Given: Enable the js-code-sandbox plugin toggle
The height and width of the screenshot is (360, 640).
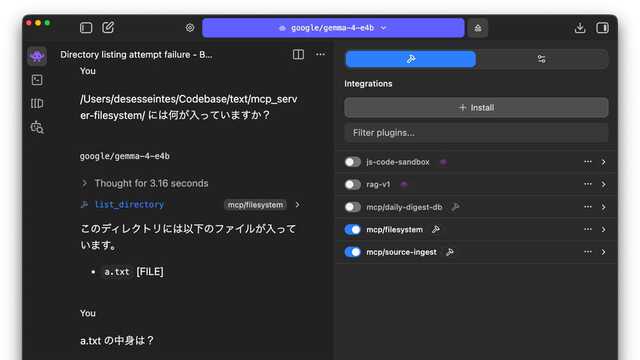Looking at the screenshot, I should coord(353,162).
